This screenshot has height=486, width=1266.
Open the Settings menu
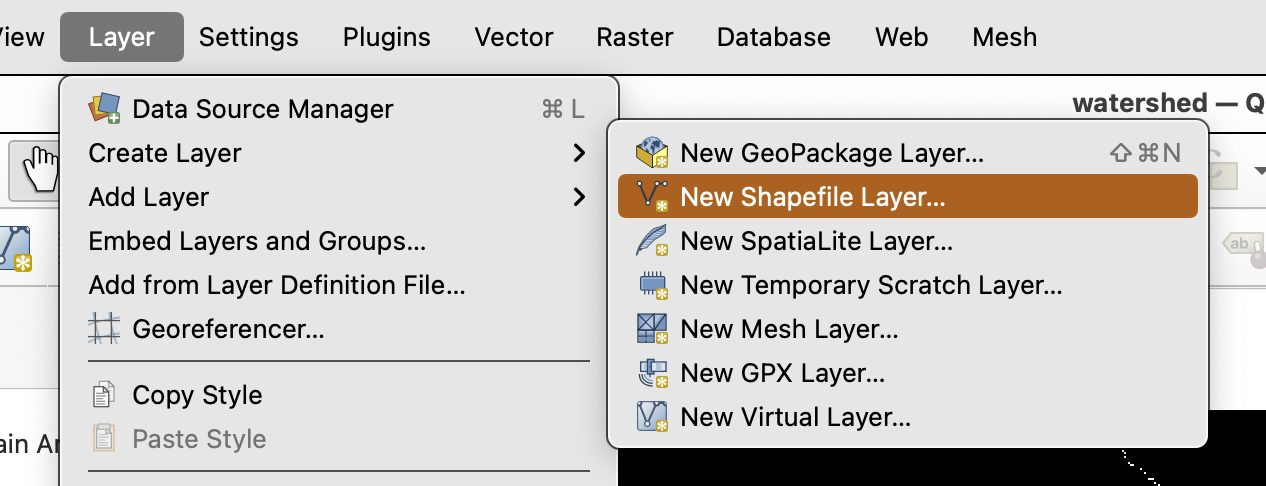point(248,38)
